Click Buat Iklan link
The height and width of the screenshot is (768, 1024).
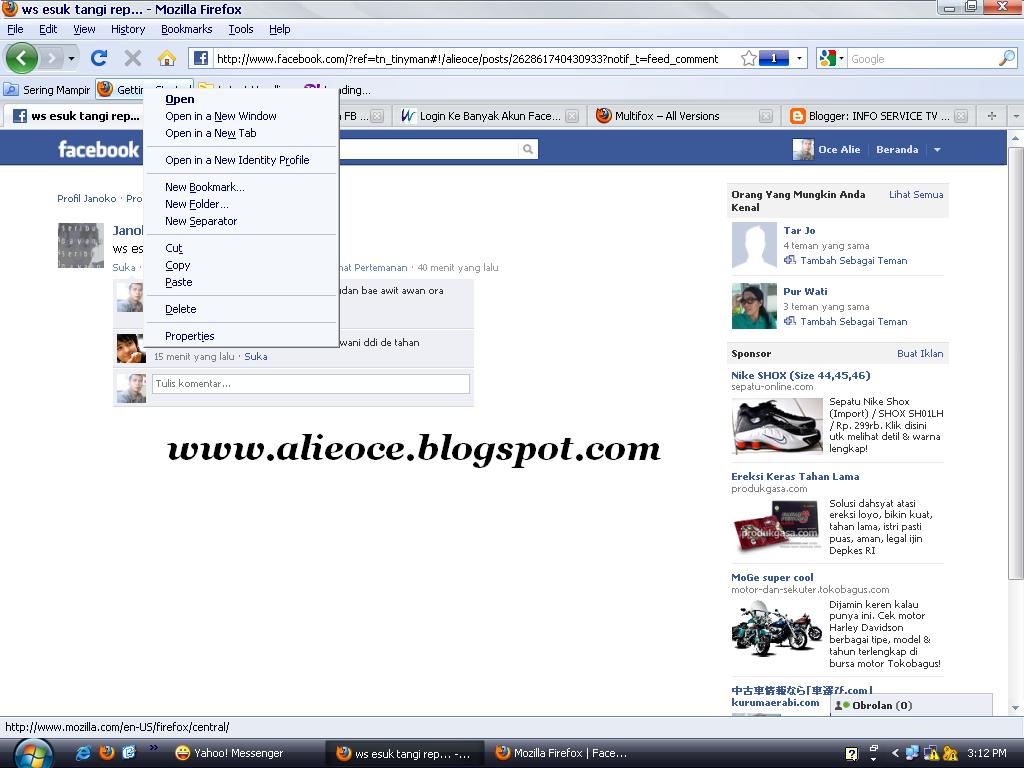click(920, 353)
